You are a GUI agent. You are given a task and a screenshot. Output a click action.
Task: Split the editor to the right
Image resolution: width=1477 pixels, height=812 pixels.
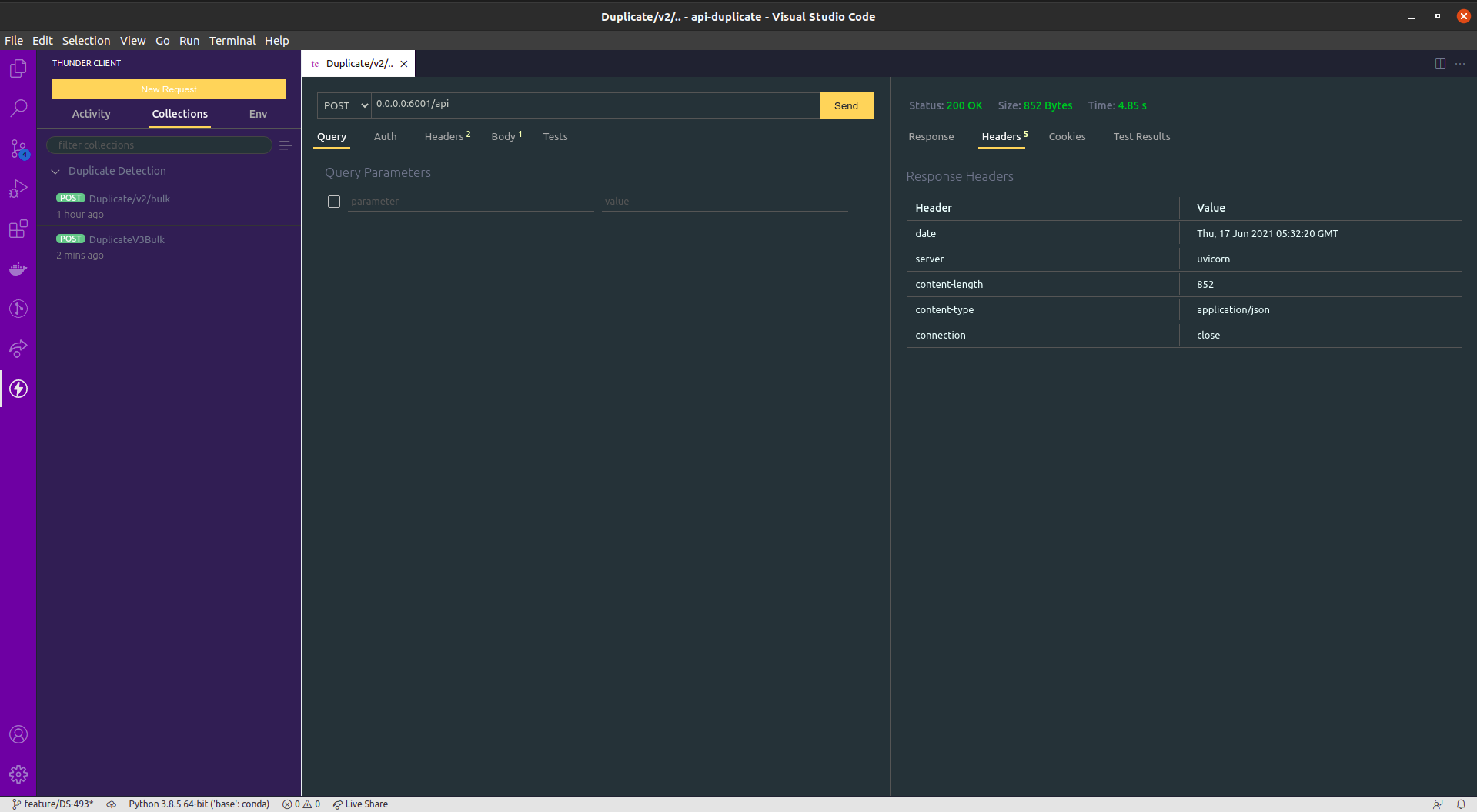coord(1440,64)
